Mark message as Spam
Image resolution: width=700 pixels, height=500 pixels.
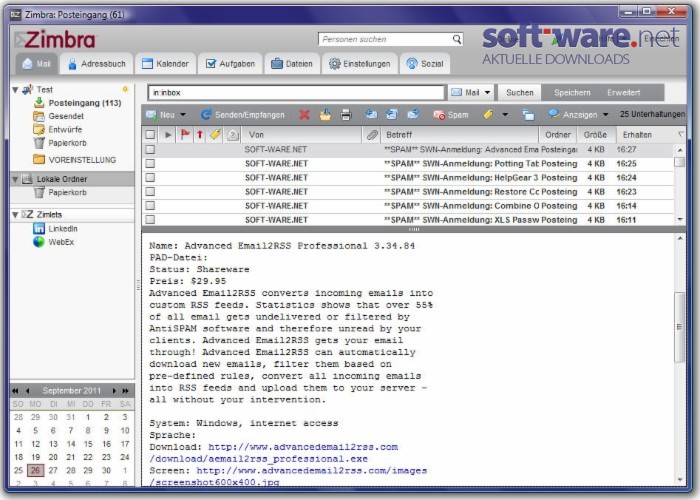pyautogui.click(x=450, y=115)
